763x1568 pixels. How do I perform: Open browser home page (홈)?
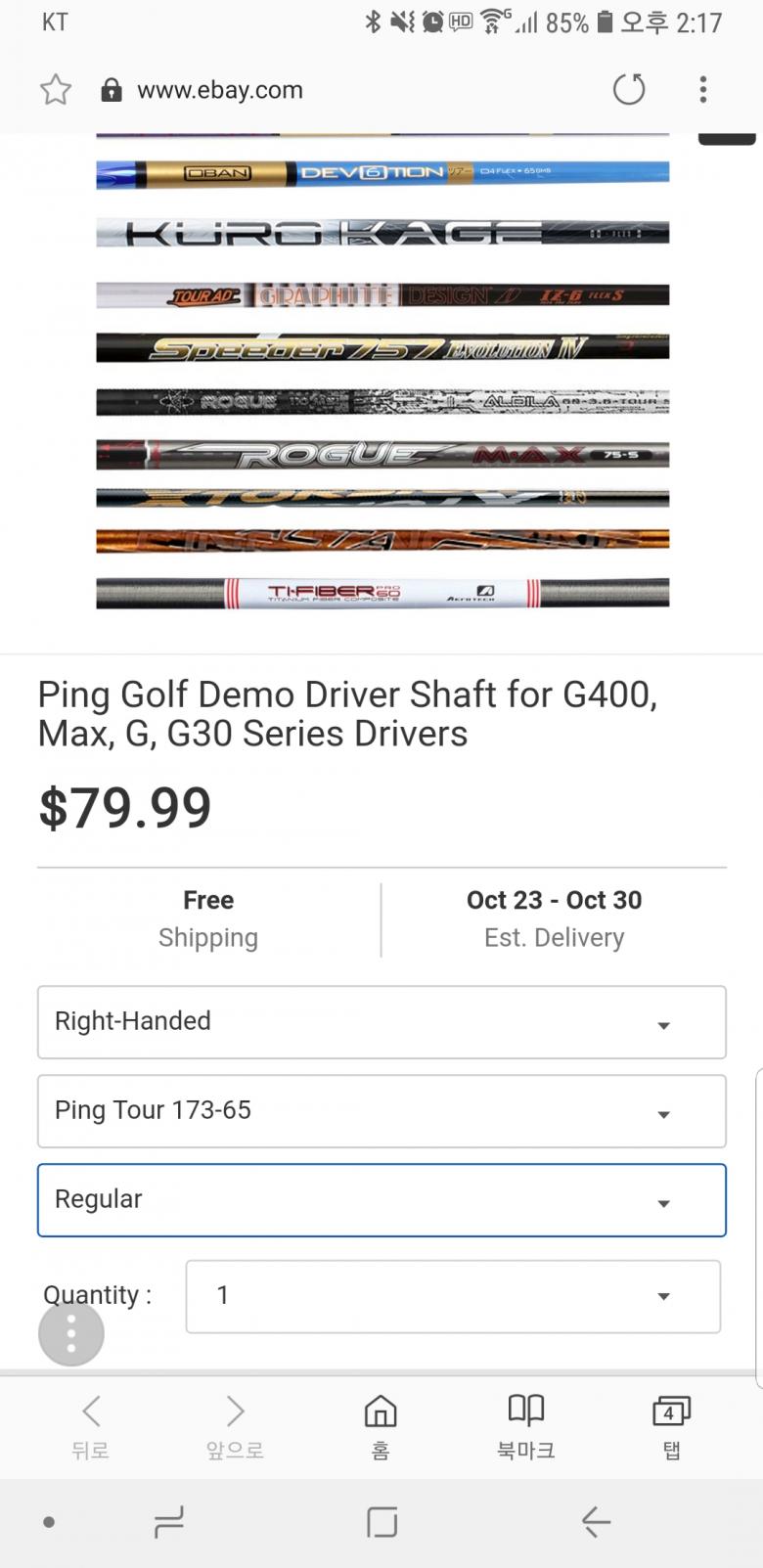pyautogui.click(x=381, y=1425)
